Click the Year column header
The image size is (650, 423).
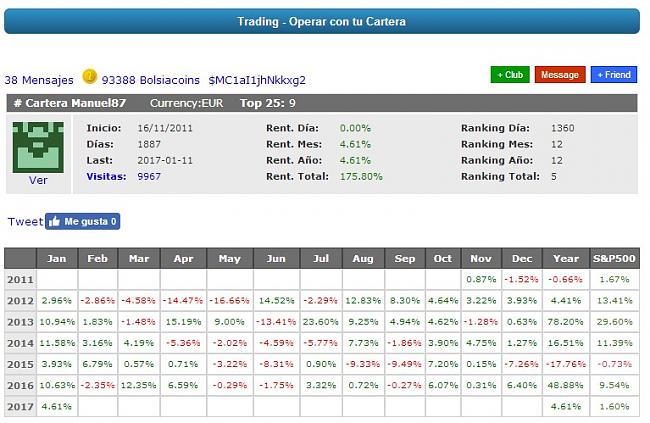click(x=568, y=258)
